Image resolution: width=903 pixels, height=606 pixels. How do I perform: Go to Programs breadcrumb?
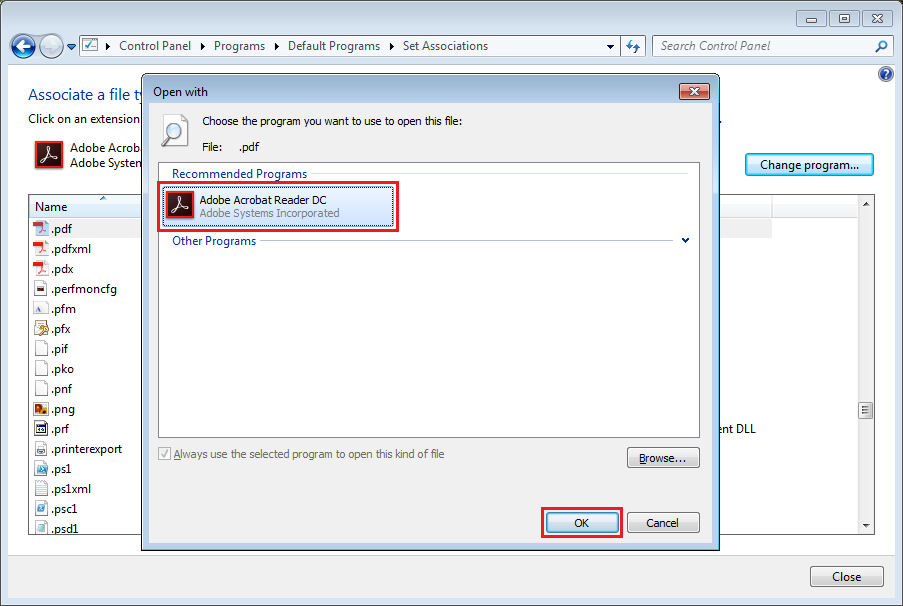point(240,46)
